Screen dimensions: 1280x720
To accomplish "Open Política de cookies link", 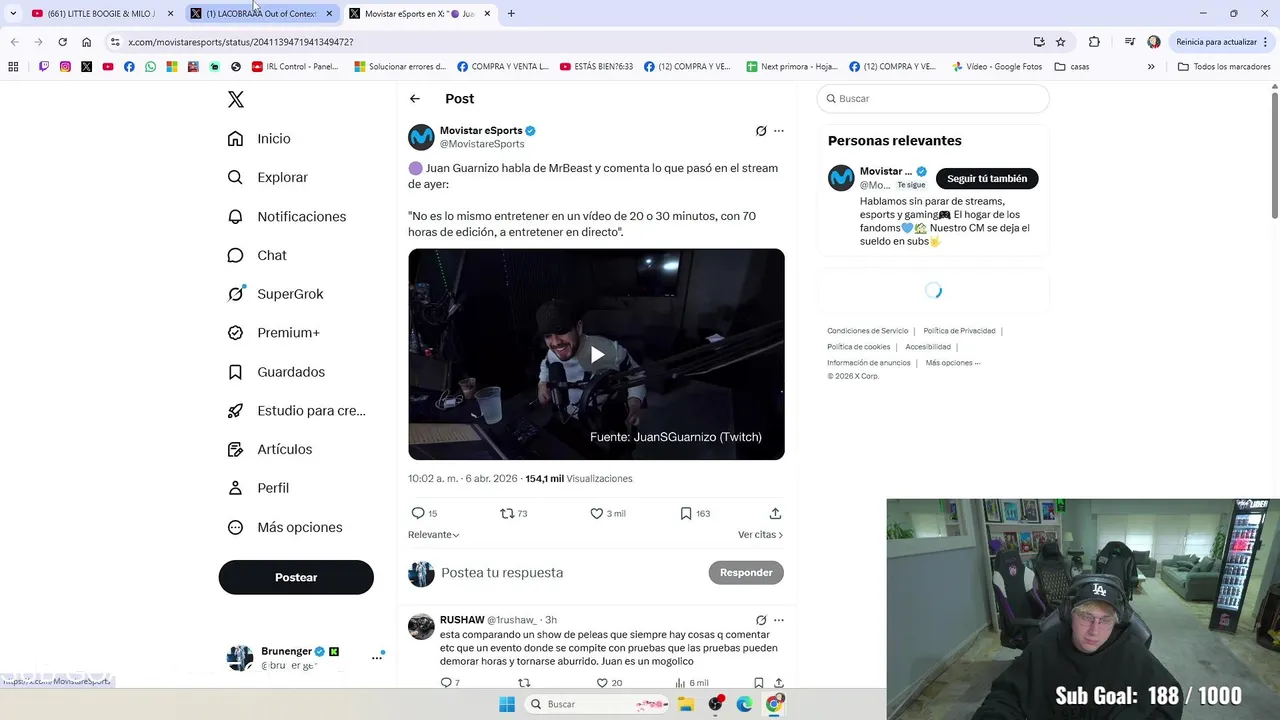I will tap(858, 347).
